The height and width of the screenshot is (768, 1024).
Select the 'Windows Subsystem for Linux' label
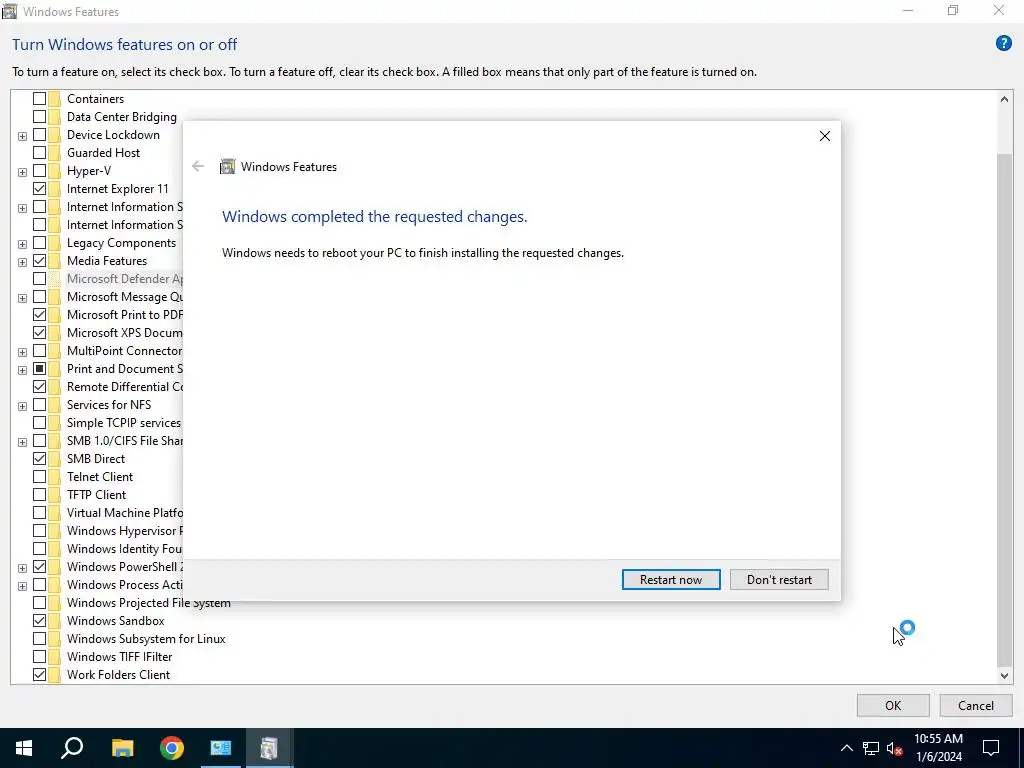click(146, 639)
